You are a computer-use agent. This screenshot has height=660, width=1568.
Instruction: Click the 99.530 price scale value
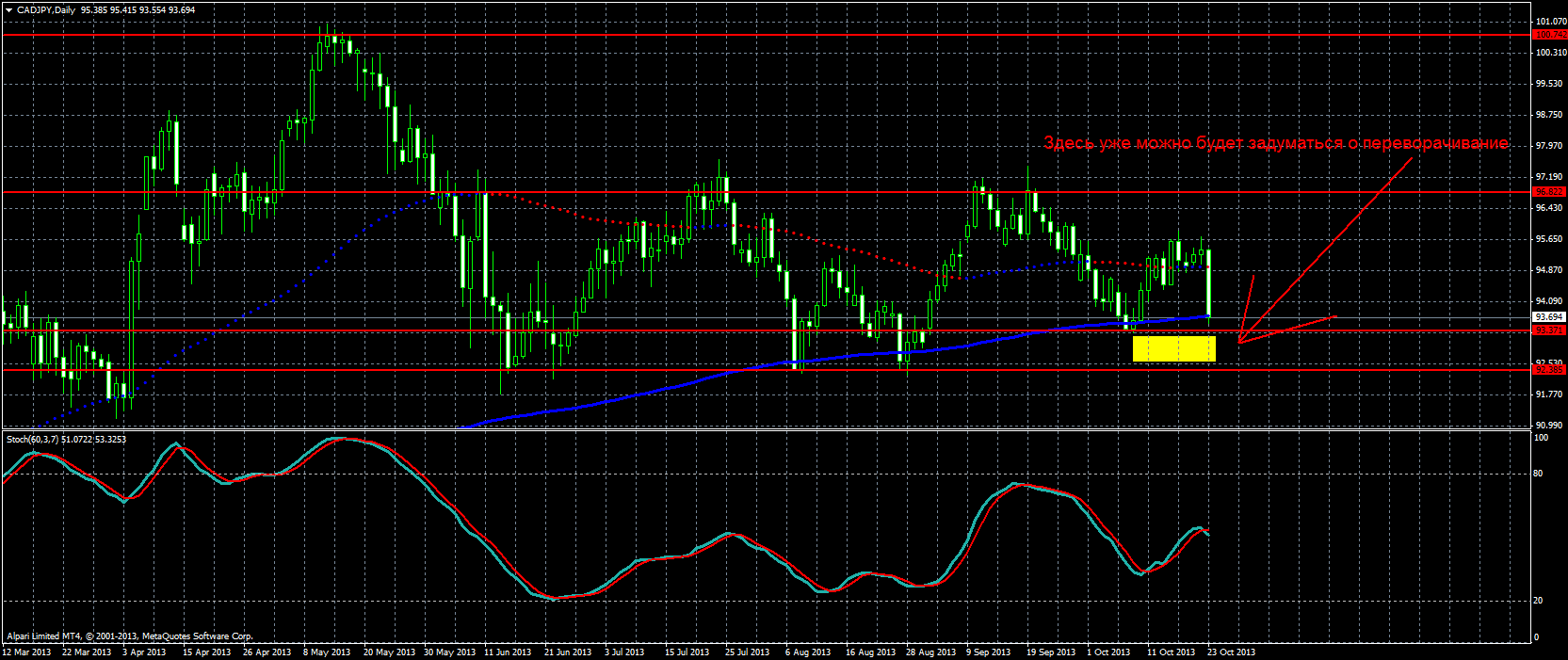click(x=1551, y=84)
